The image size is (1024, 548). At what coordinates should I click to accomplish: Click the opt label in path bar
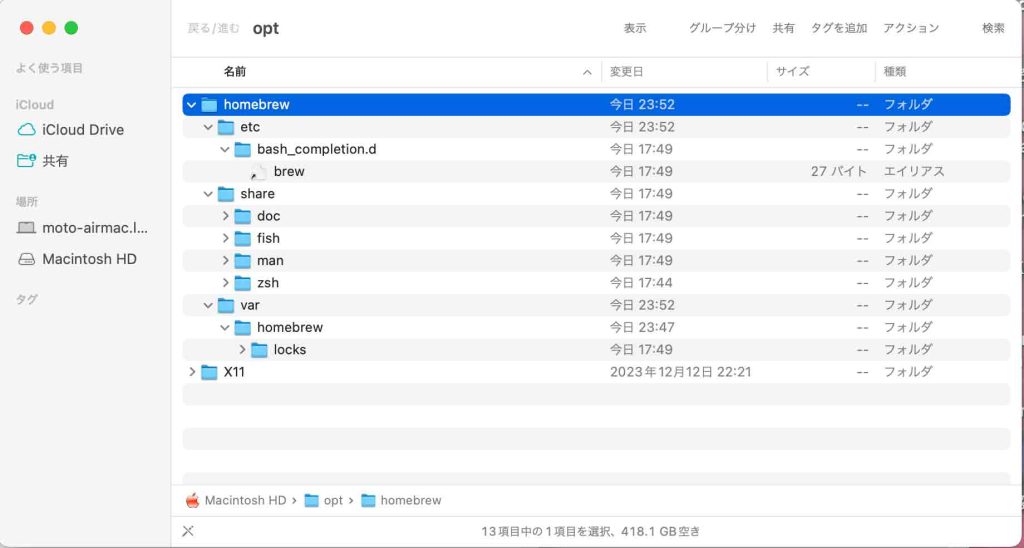coord(333,500)
